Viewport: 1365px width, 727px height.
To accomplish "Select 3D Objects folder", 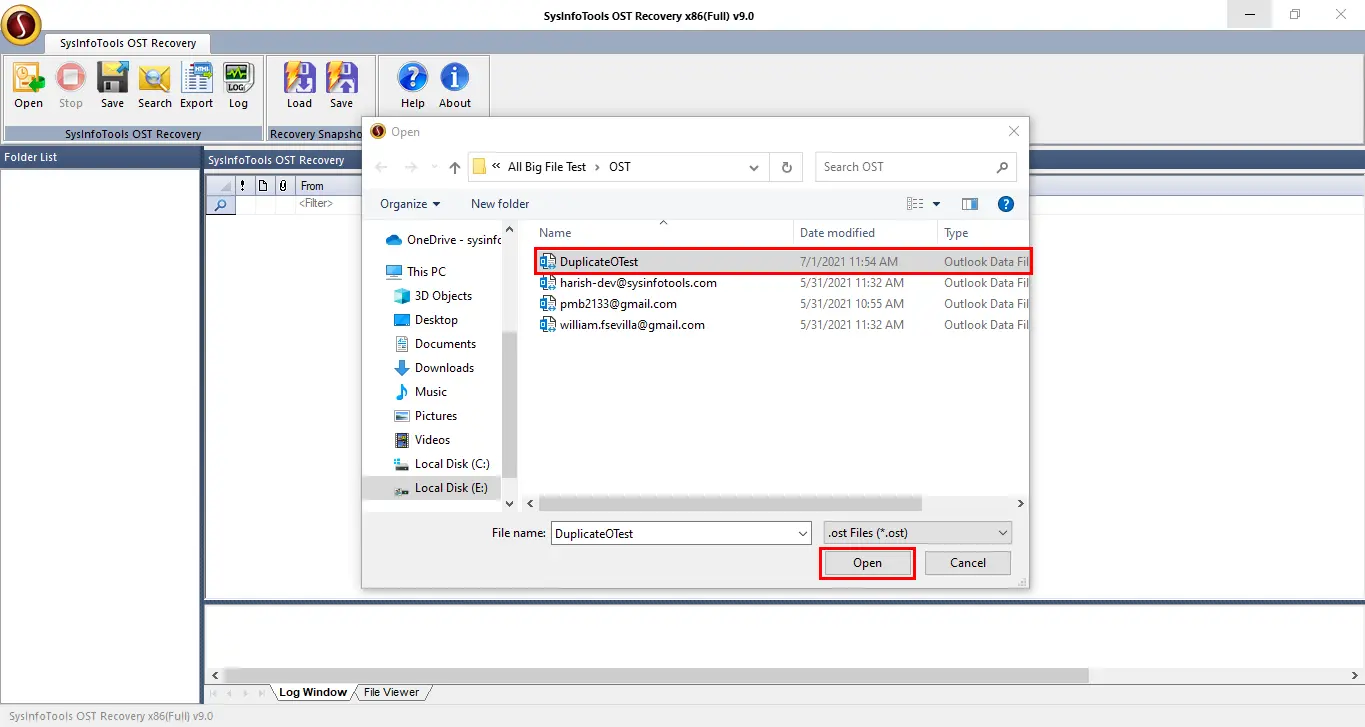I will click(433, 296).
